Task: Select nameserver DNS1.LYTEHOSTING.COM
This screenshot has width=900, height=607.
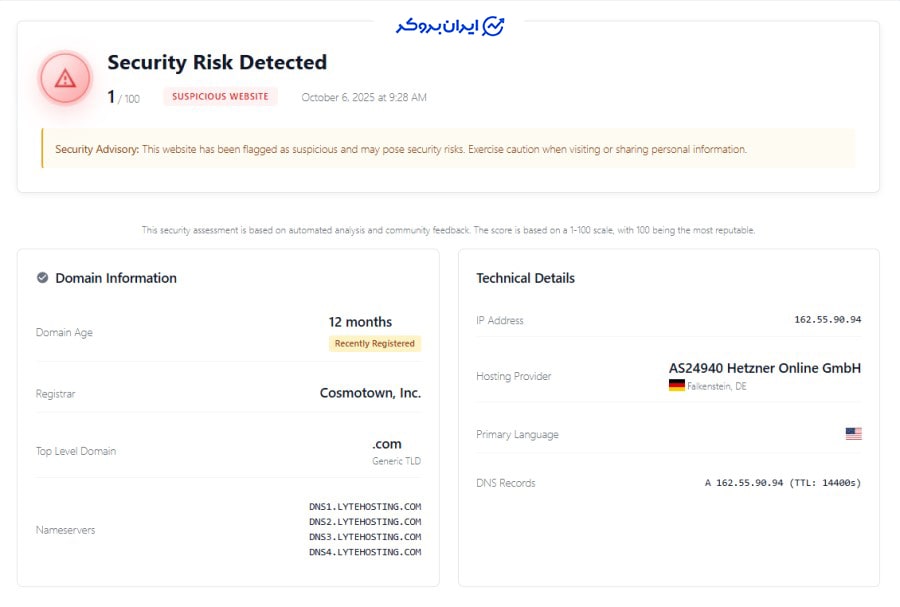Action: click(x=367, y=507)
